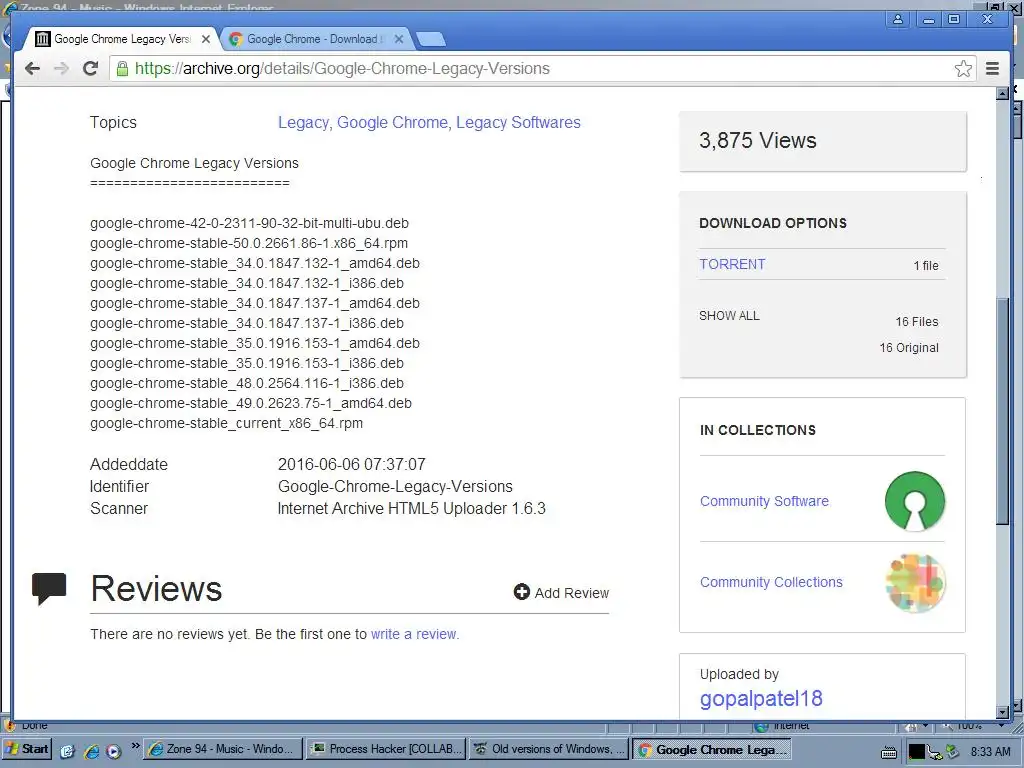1024x768 pixels.
Task: Click the keyboard icon in system tray
Action: 889,752
